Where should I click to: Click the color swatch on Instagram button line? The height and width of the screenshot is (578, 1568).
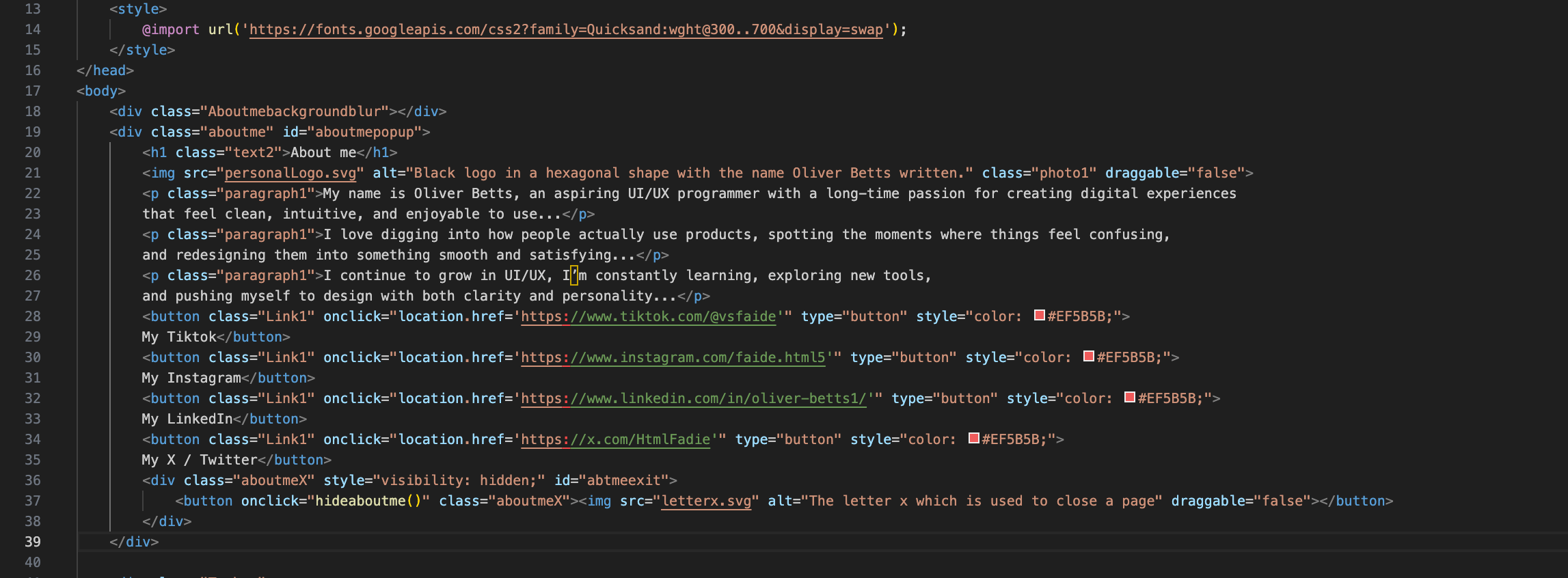coord(1089,357)
